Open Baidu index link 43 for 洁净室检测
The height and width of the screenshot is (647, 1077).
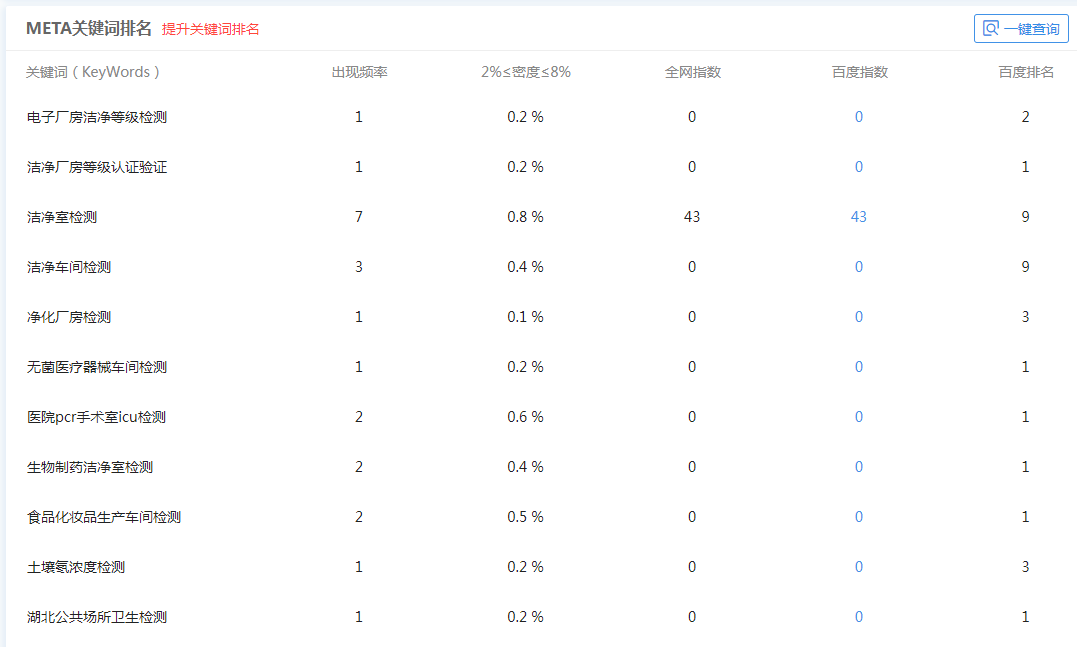(x=859, y=217)
